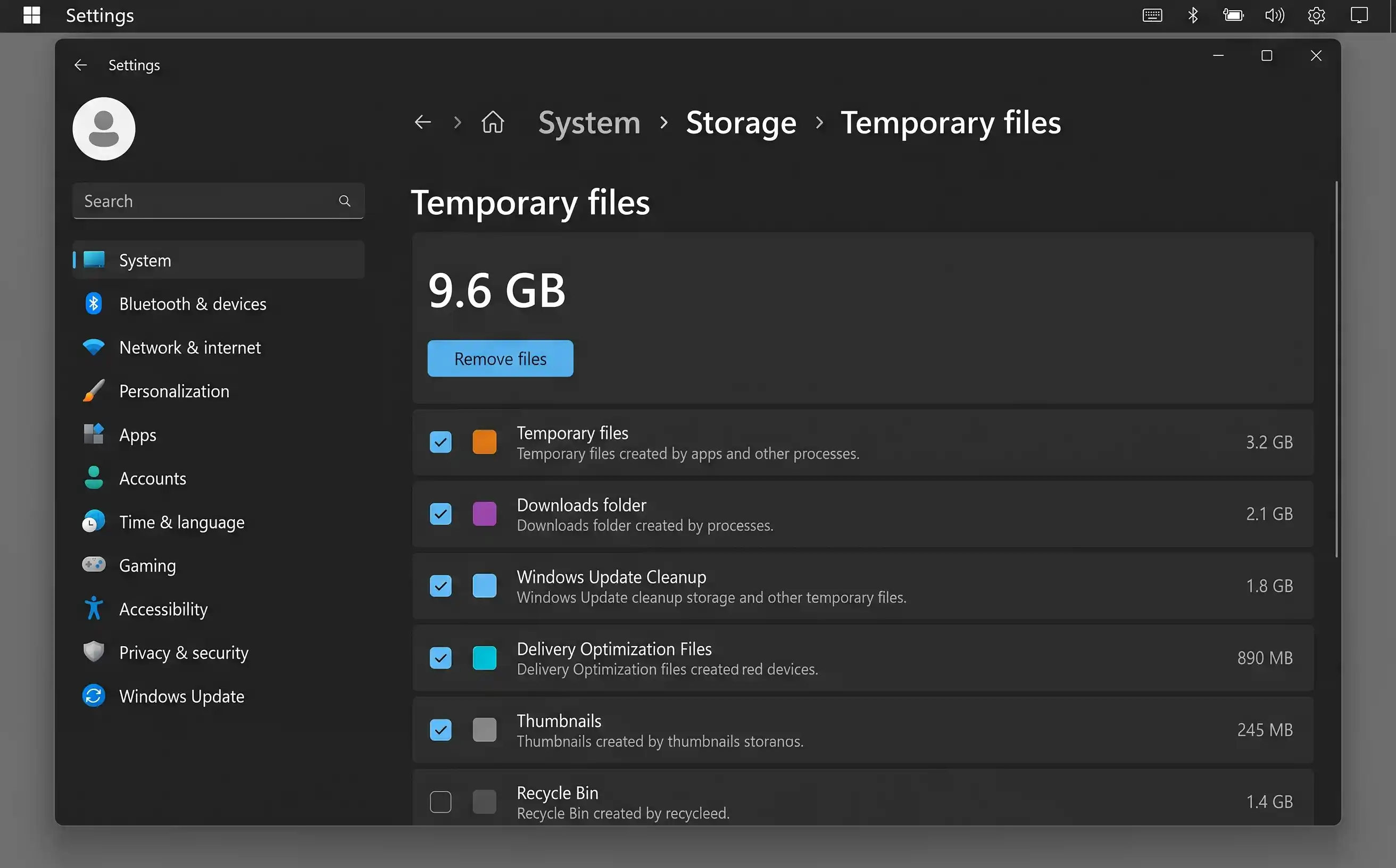Uncheck Delivery Optimization Files checkbox
Screen dimensions: 1396x868
coord(441,658)
